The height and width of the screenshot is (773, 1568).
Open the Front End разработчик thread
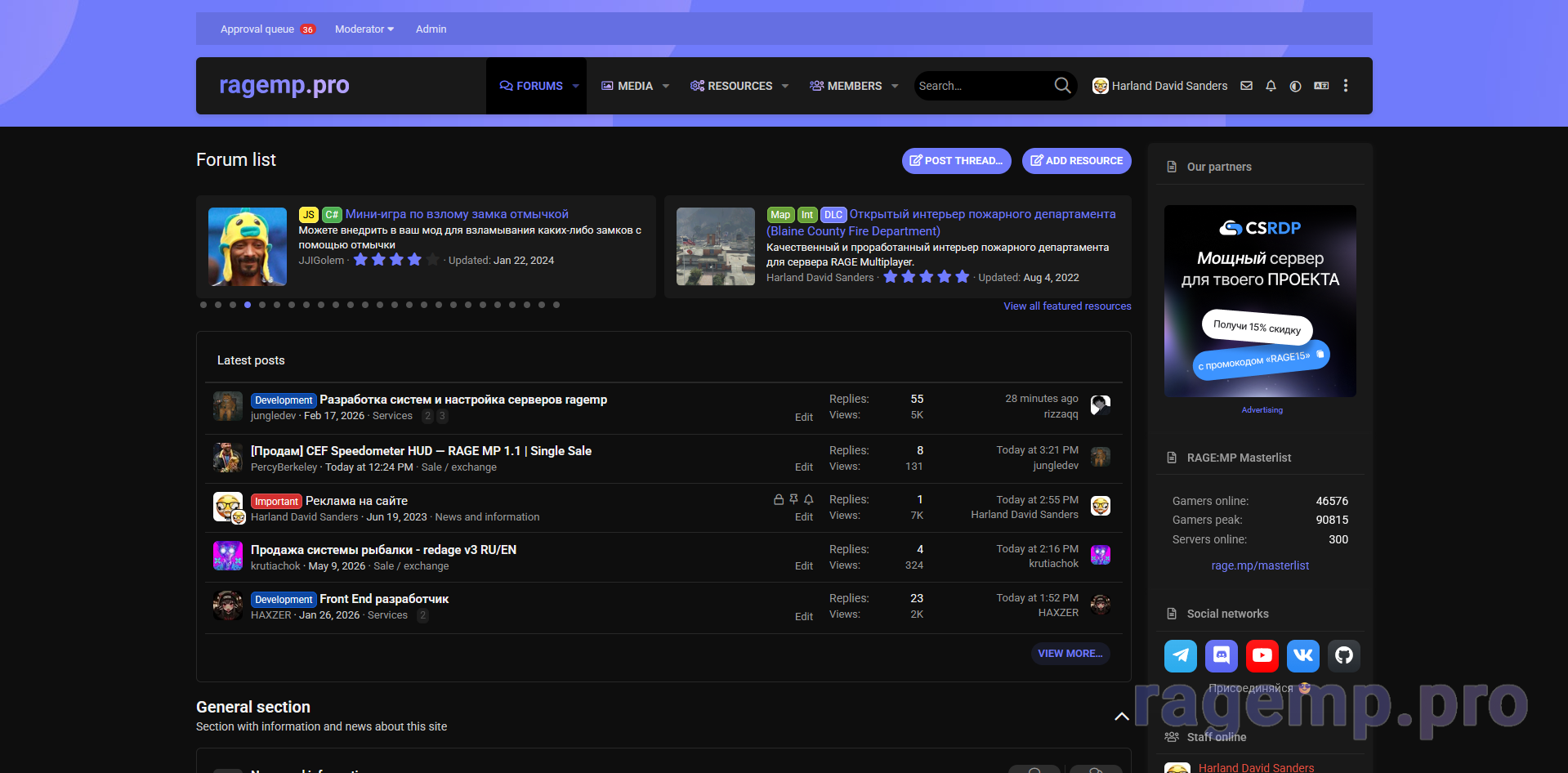tap(384, 599)
